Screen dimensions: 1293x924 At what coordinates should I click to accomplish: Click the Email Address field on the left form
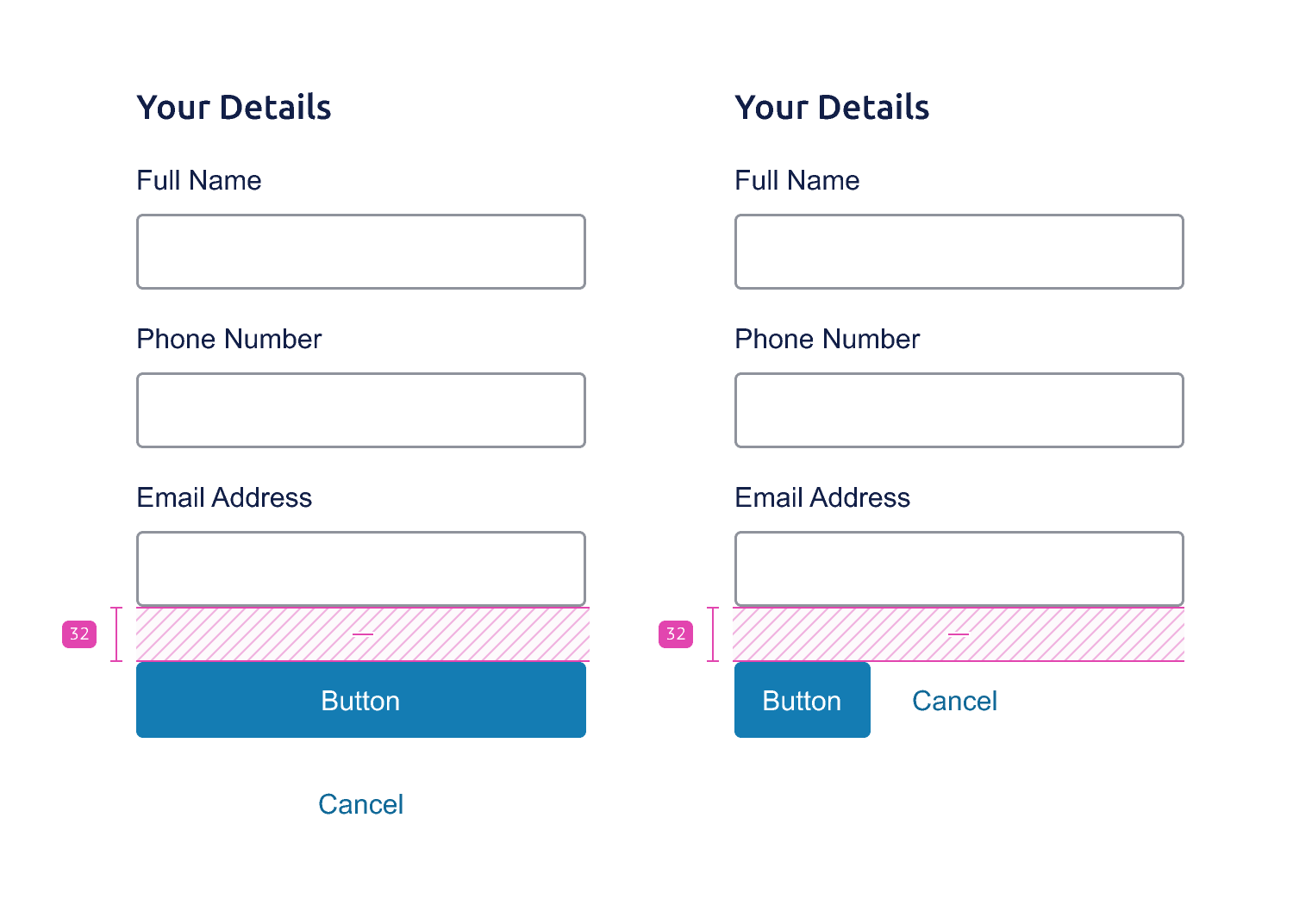(x=360, y=568)
